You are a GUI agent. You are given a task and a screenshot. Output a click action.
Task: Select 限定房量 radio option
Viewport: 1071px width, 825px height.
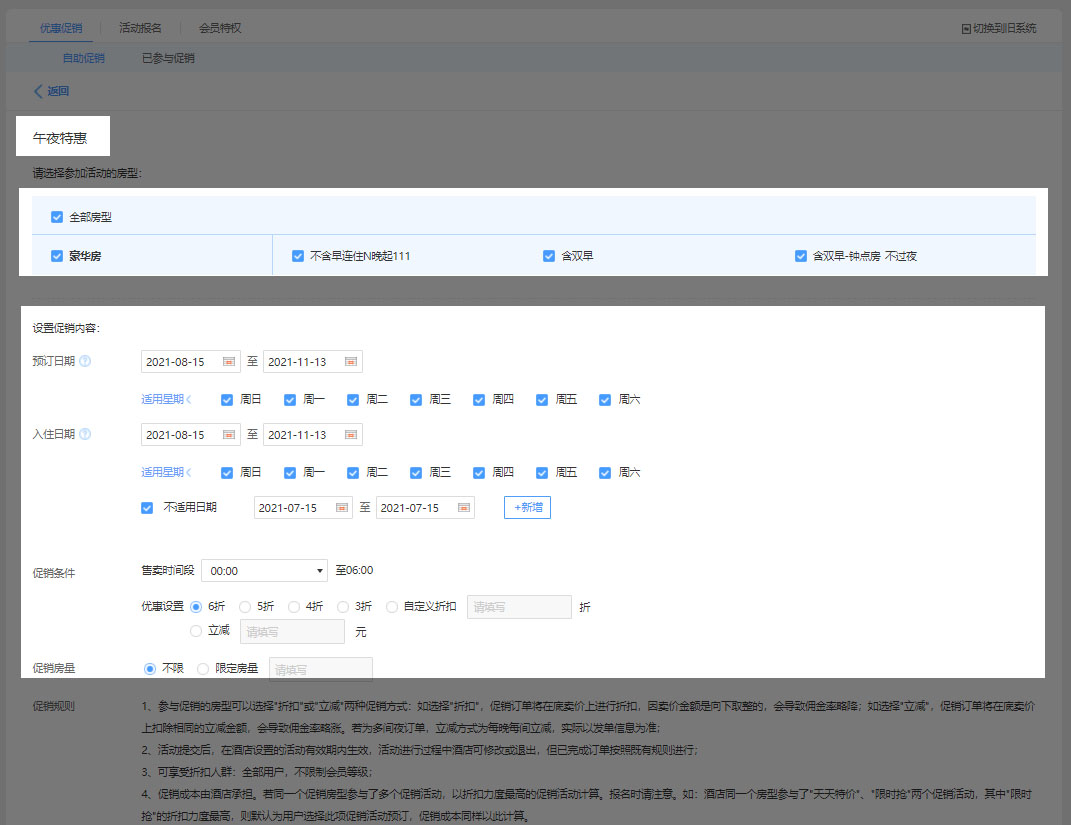click(x=203, y=669)
